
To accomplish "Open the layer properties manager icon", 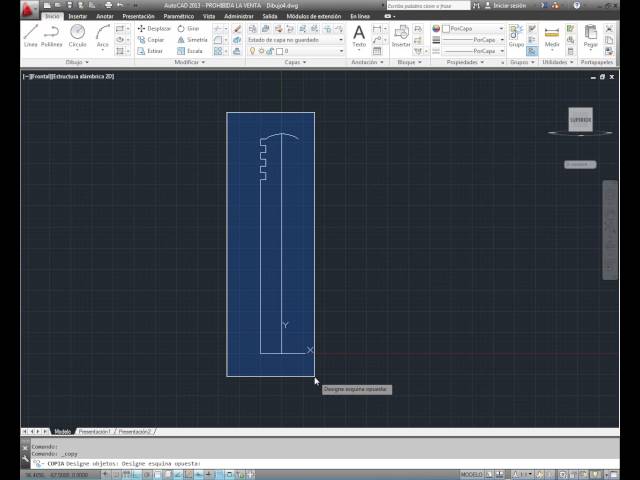I will click(253, 29).
